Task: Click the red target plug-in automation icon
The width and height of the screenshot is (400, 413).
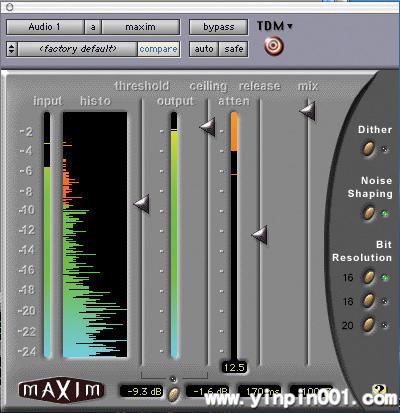Action: point(274,46)
